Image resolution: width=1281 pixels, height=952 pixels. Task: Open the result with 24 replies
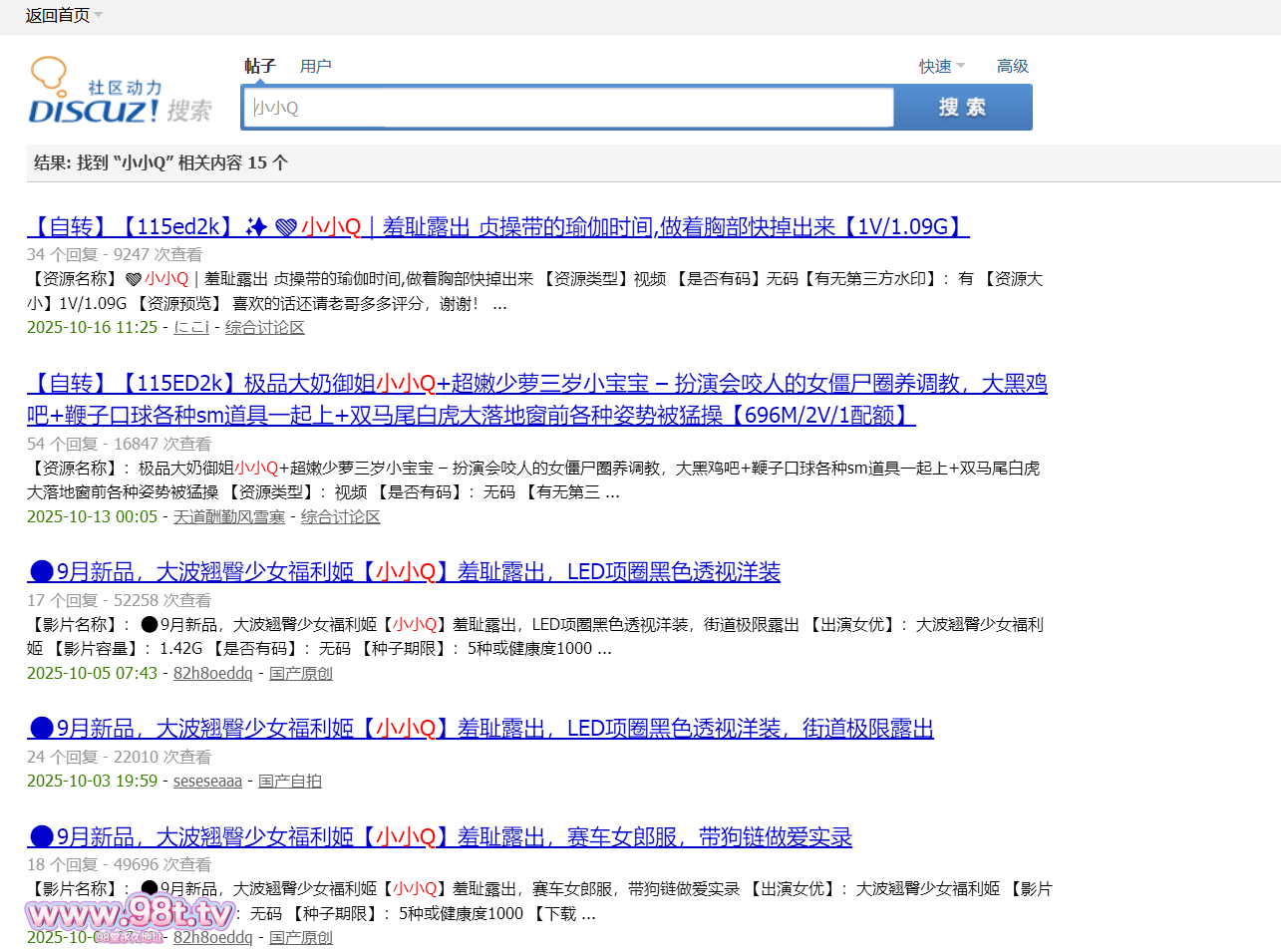480,729
